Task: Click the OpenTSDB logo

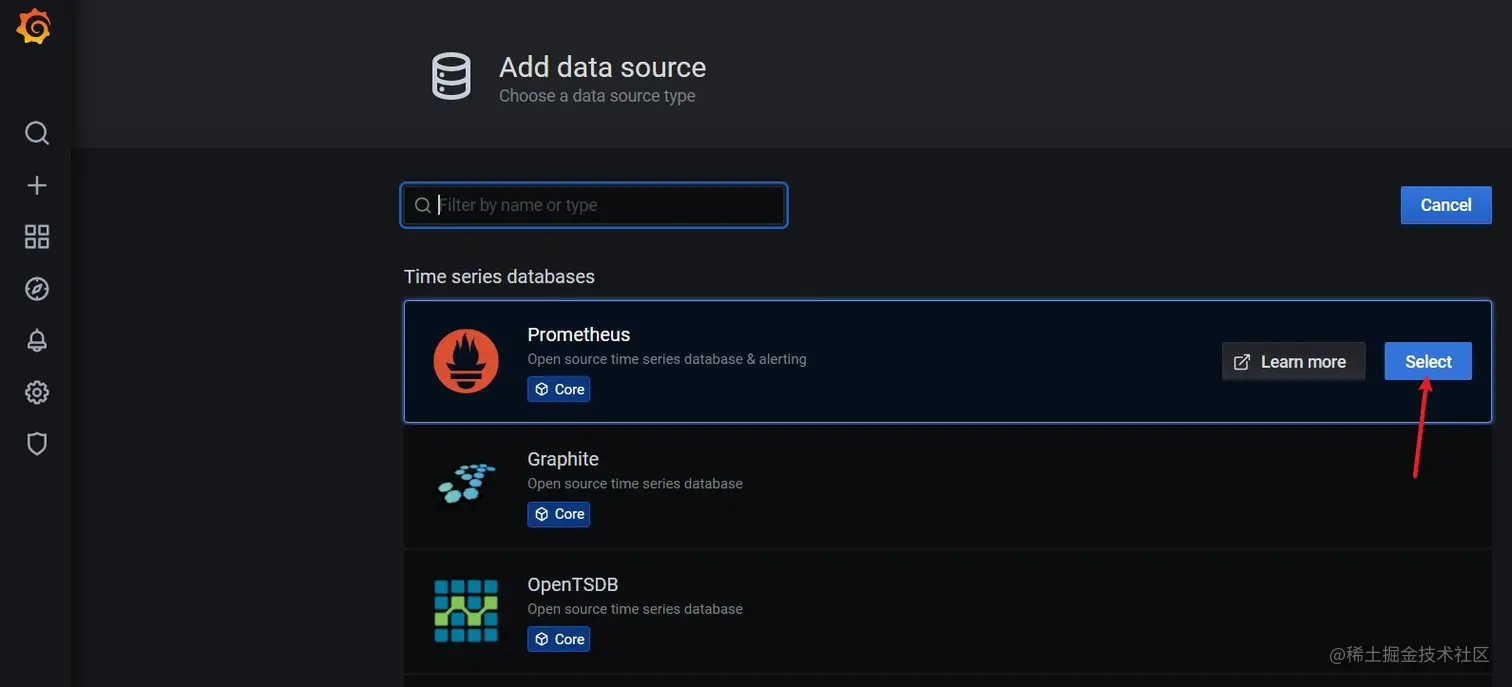Action: (x=466, y=610)
